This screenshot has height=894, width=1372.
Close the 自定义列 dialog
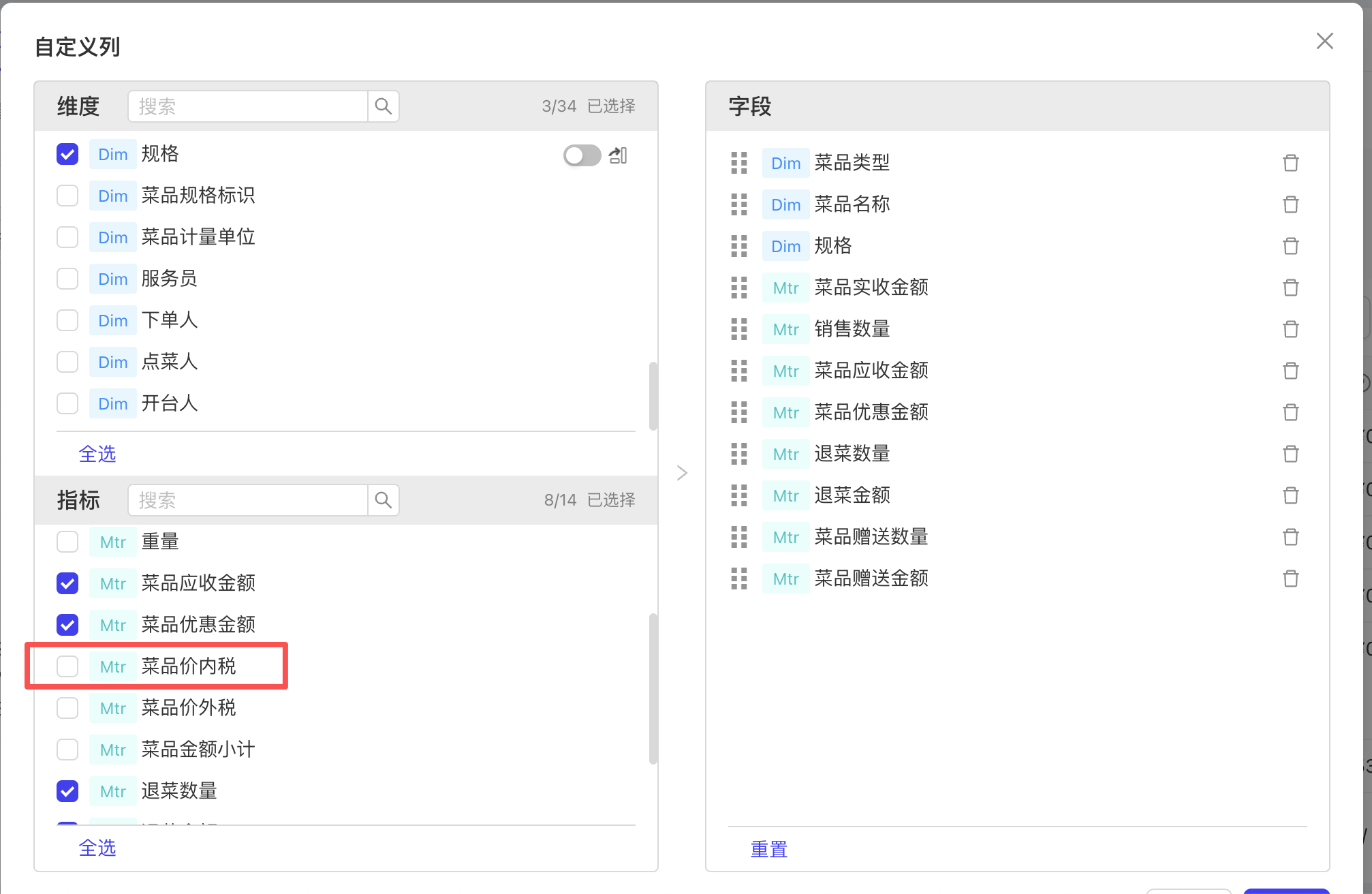(x=1324, y=41)
